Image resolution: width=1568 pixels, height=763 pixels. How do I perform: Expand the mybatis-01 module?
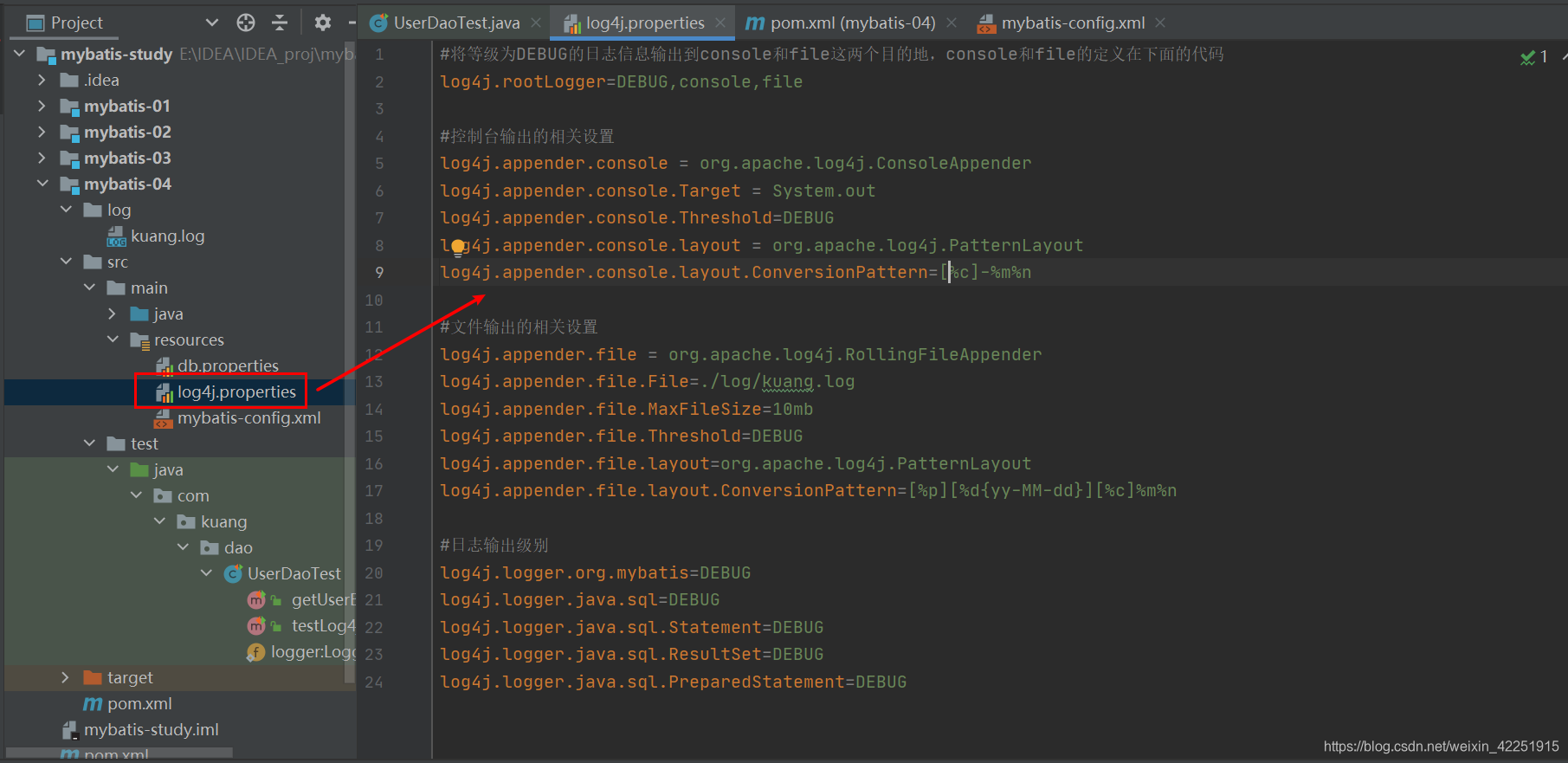pyautogui.click(x=42, y=106)
